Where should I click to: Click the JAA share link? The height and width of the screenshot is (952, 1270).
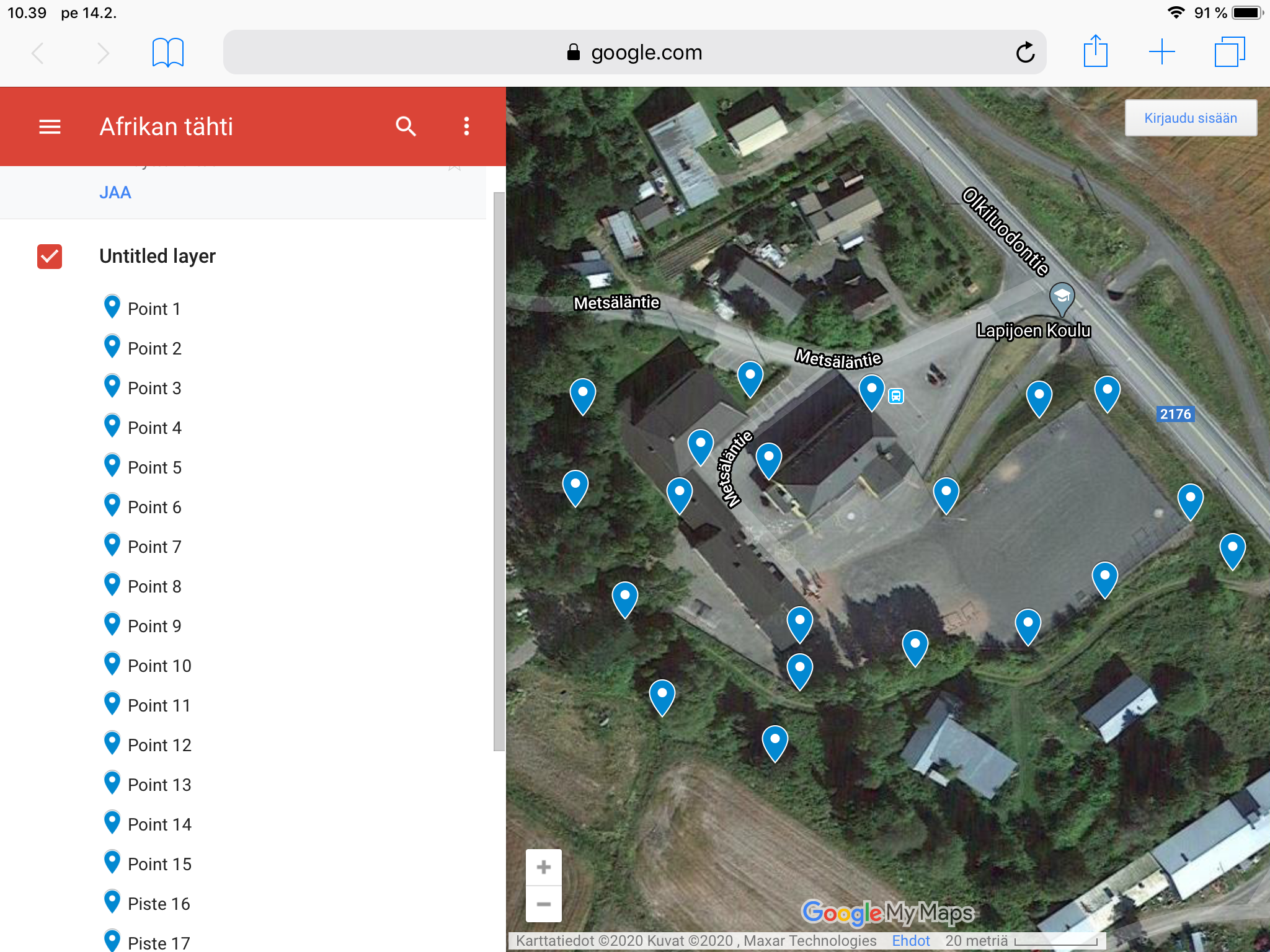(x=115, y=193)
